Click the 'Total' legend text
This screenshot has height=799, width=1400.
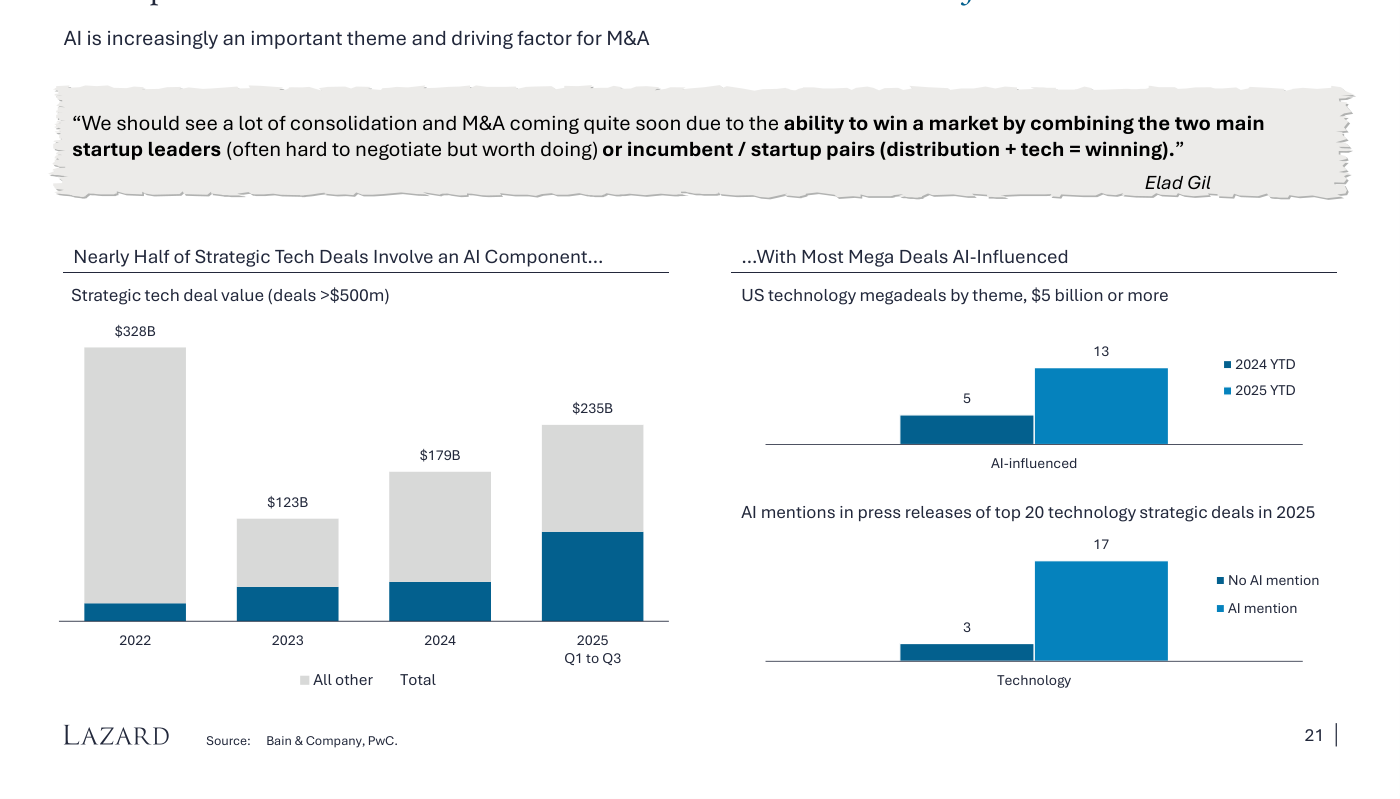pyautogui.click(x=418, y=680)
